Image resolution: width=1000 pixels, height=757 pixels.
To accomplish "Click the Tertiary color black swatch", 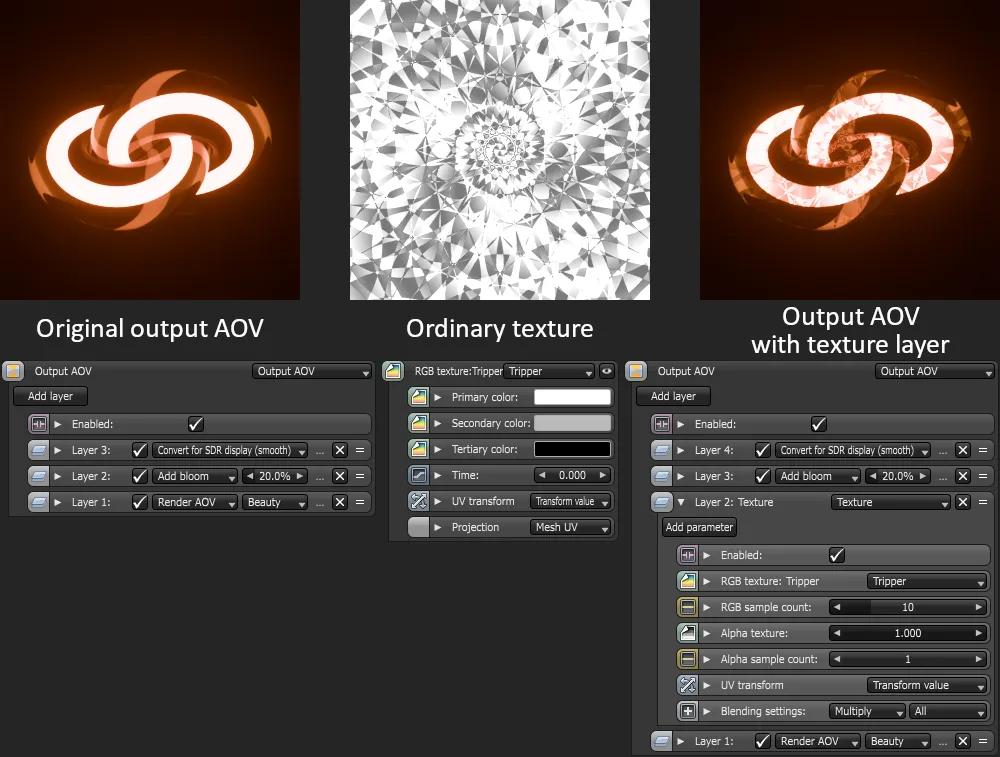I will (x=572, y=449).
